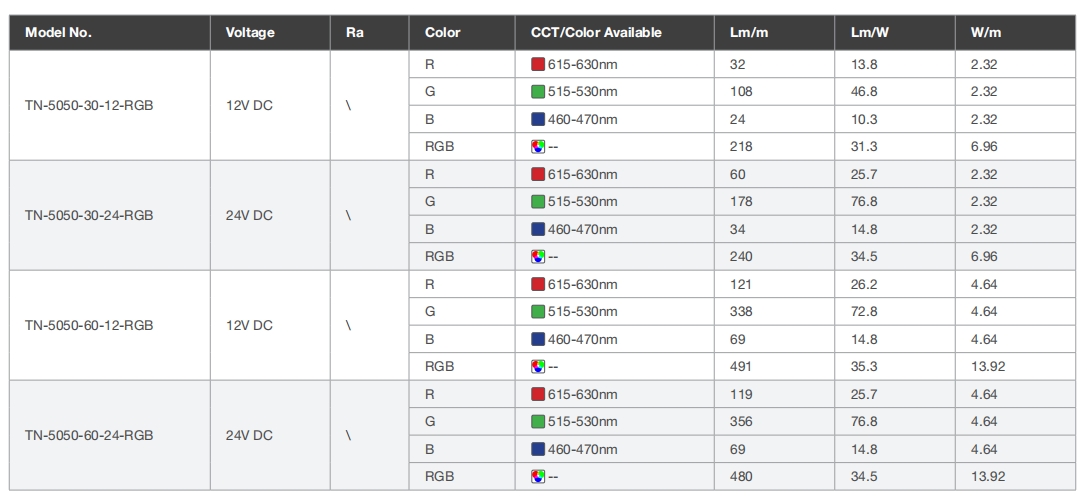The image size is (1087, 499).
Task: Select the TN-5050-60-24-RGB model cell
Action: pos(110,435)
